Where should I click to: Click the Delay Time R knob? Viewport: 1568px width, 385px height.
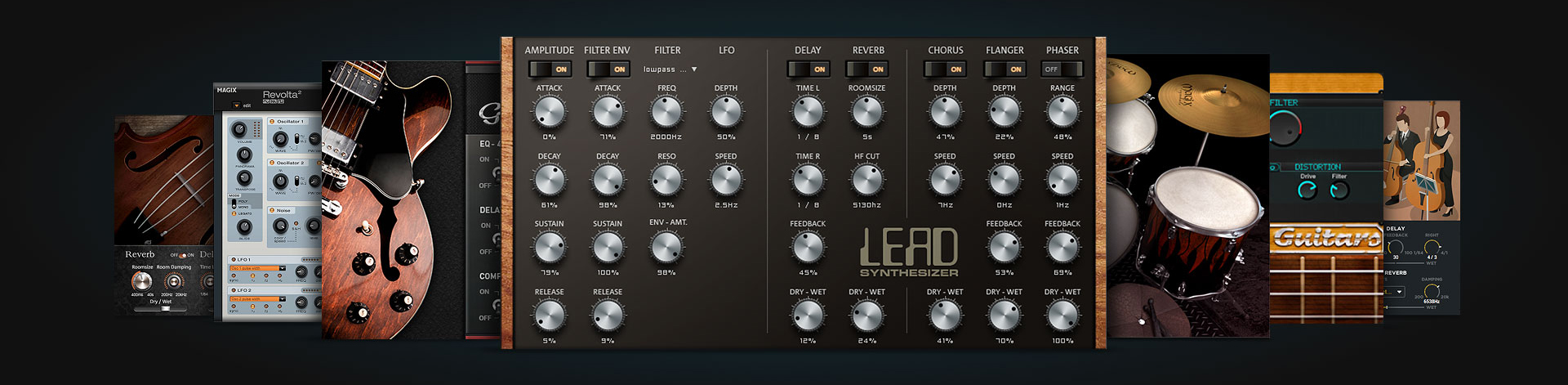point(808,180)
